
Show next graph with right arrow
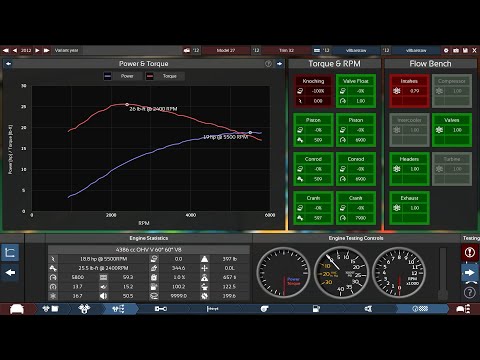(279, 63)
